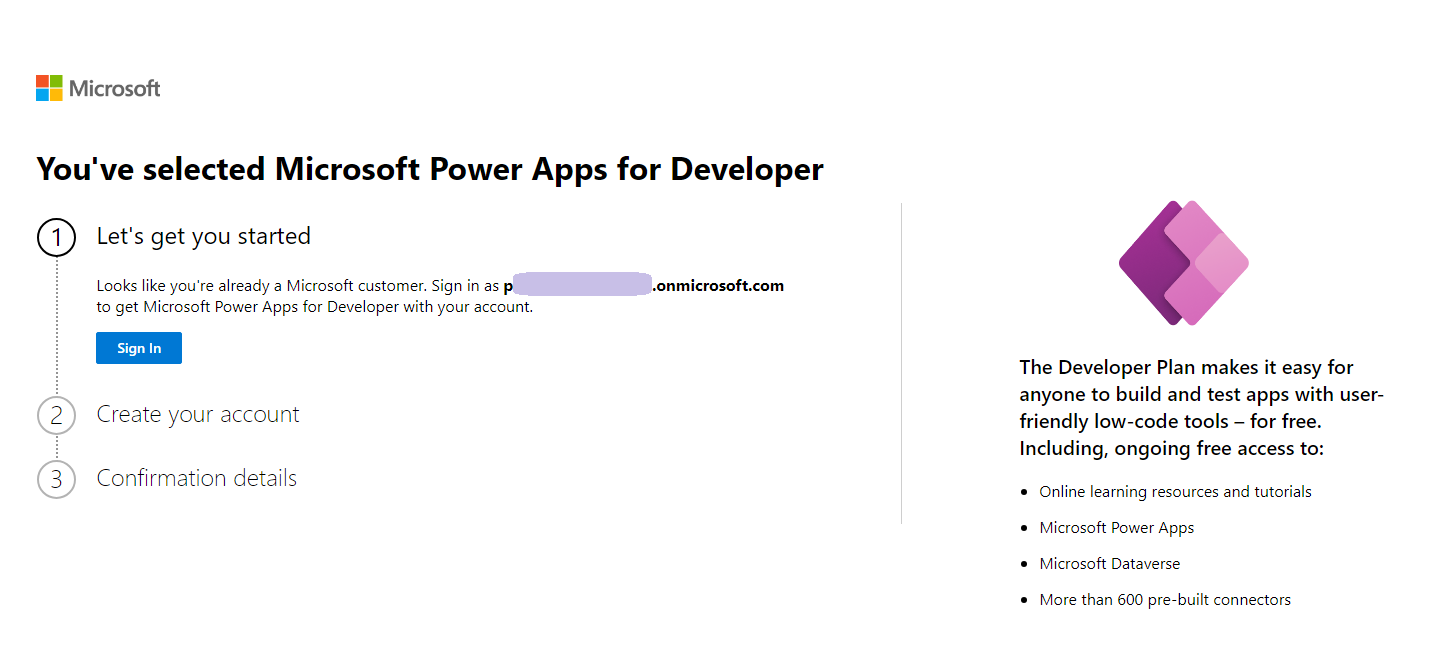This screenshot has width=1437, height=648.
Task: Click the "Create your account" step heading
Action: 198,414
